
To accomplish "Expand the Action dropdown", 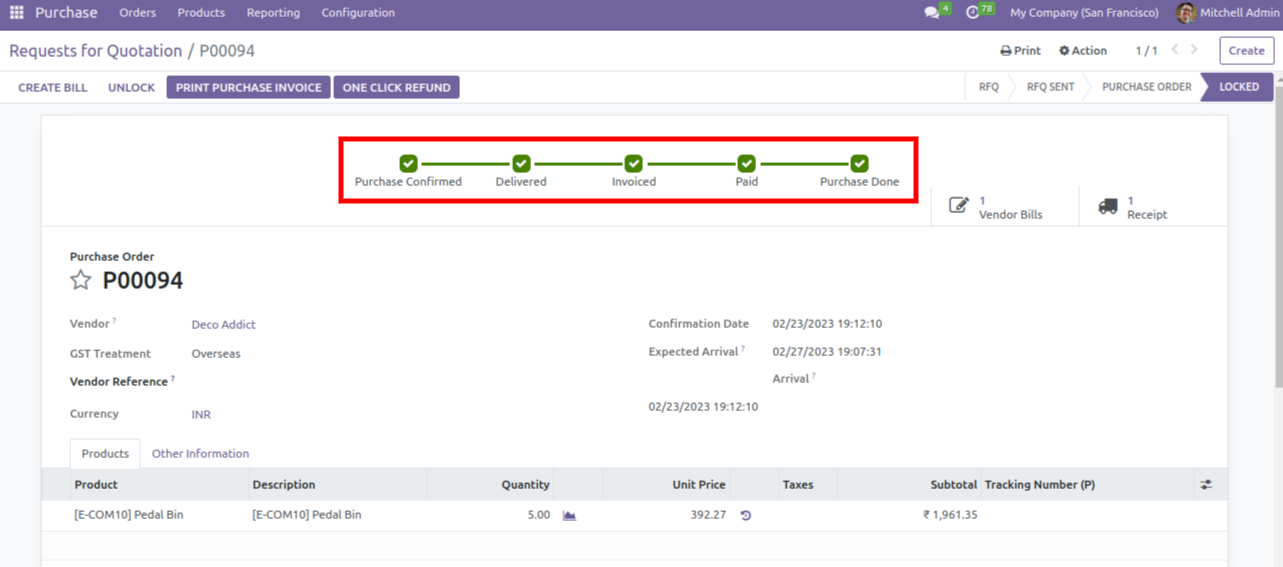I will (x=1083, y=51).
